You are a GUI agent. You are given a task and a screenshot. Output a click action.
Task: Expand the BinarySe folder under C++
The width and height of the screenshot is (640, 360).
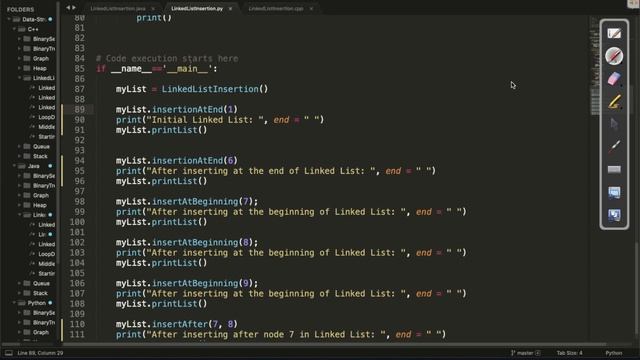19,39
